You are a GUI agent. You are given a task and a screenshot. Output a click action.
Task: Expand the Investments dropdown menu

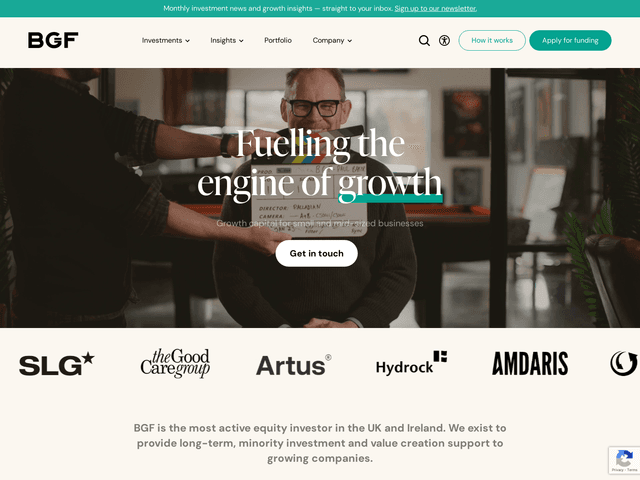point(166,40)
